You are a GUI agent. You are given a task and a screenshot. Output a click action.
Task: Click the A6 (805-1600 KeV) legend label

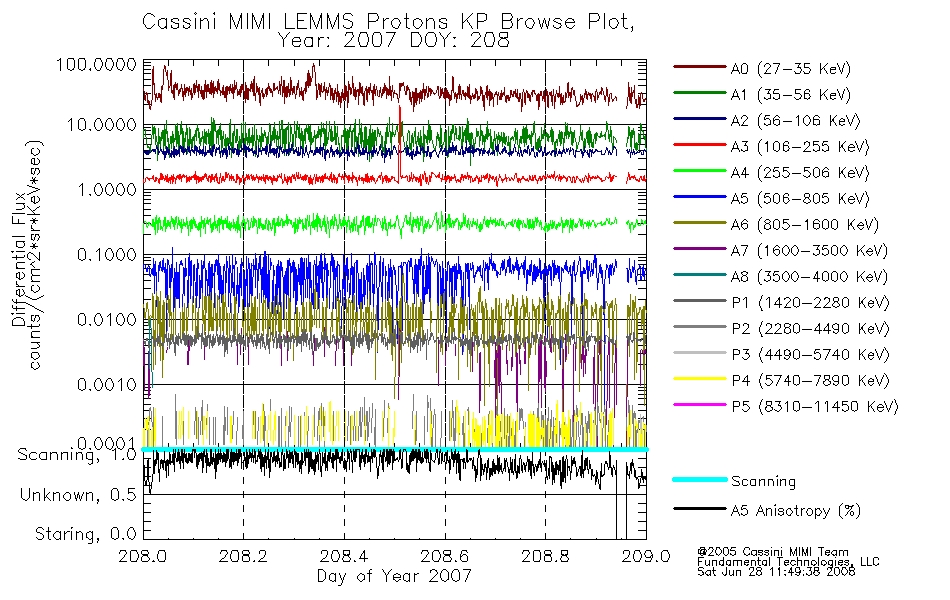(x=805, y=225)
